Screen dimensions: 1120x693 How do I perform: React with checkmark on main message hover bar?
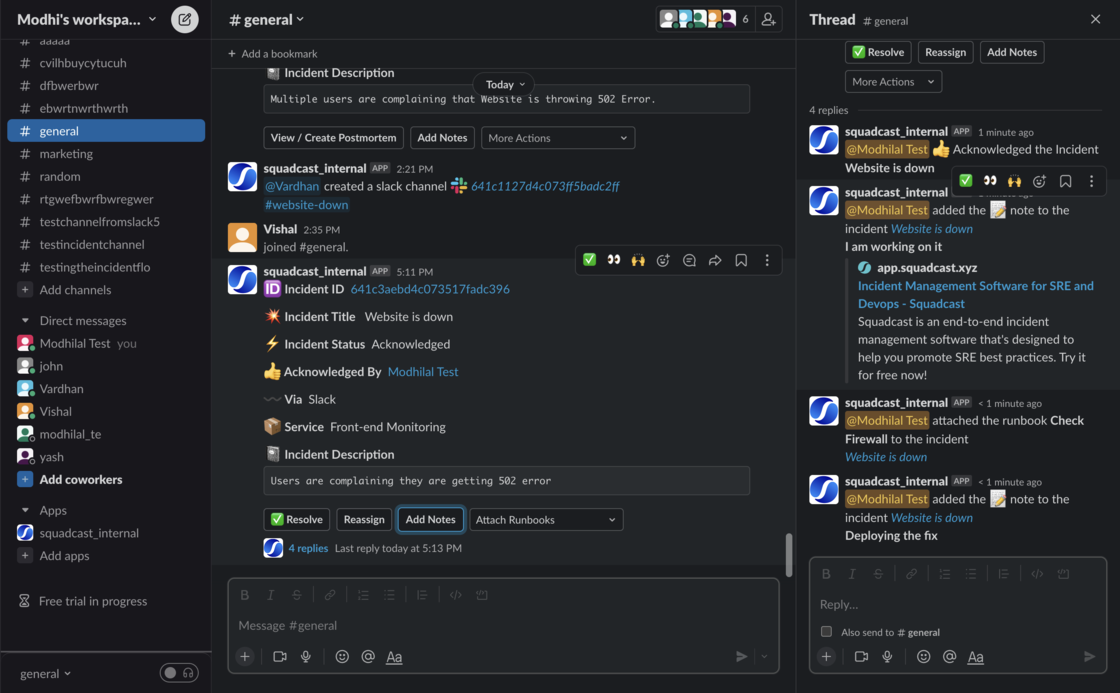click(x=589, y=260)
